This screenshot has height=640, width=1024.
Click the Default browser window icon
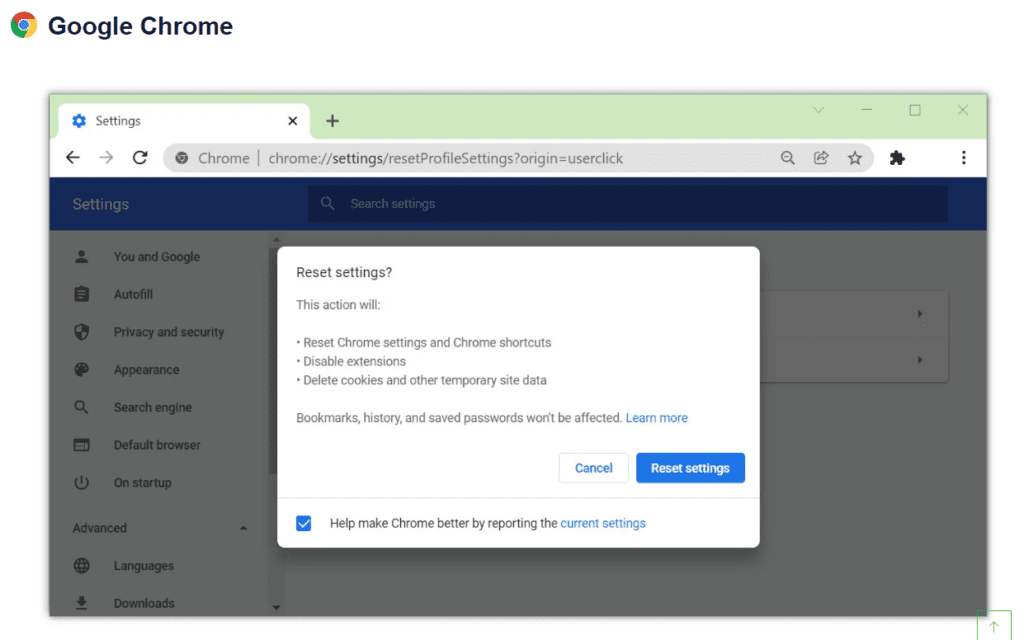click(82, 445)
